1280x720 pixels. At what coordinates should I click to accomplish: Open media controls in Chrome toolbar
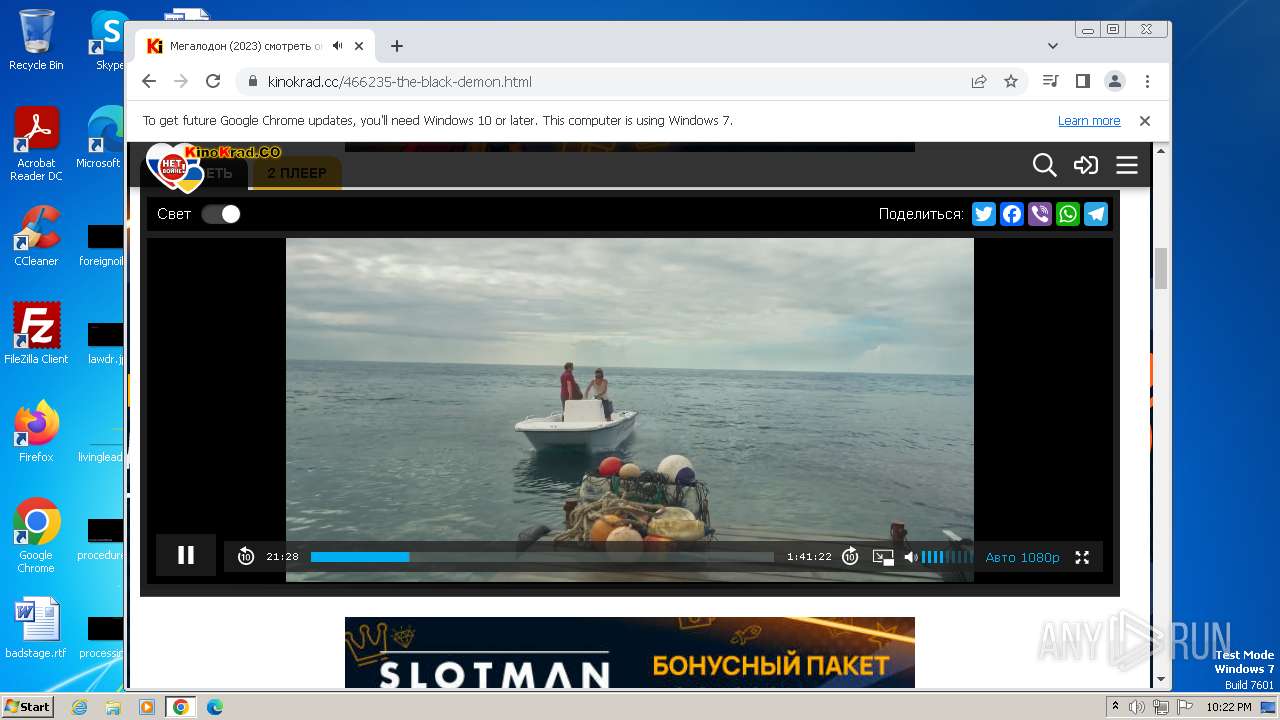tap(1050, 82)
